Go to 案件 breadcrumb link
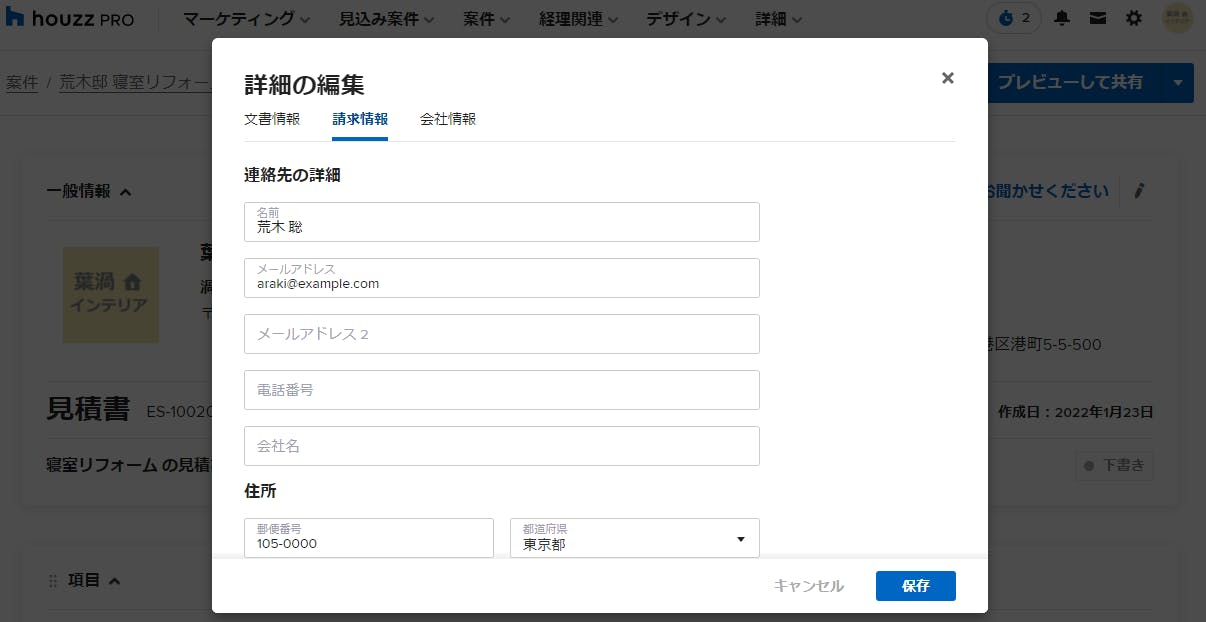This screenshot has height=622, width=1206. coord(22,83)
